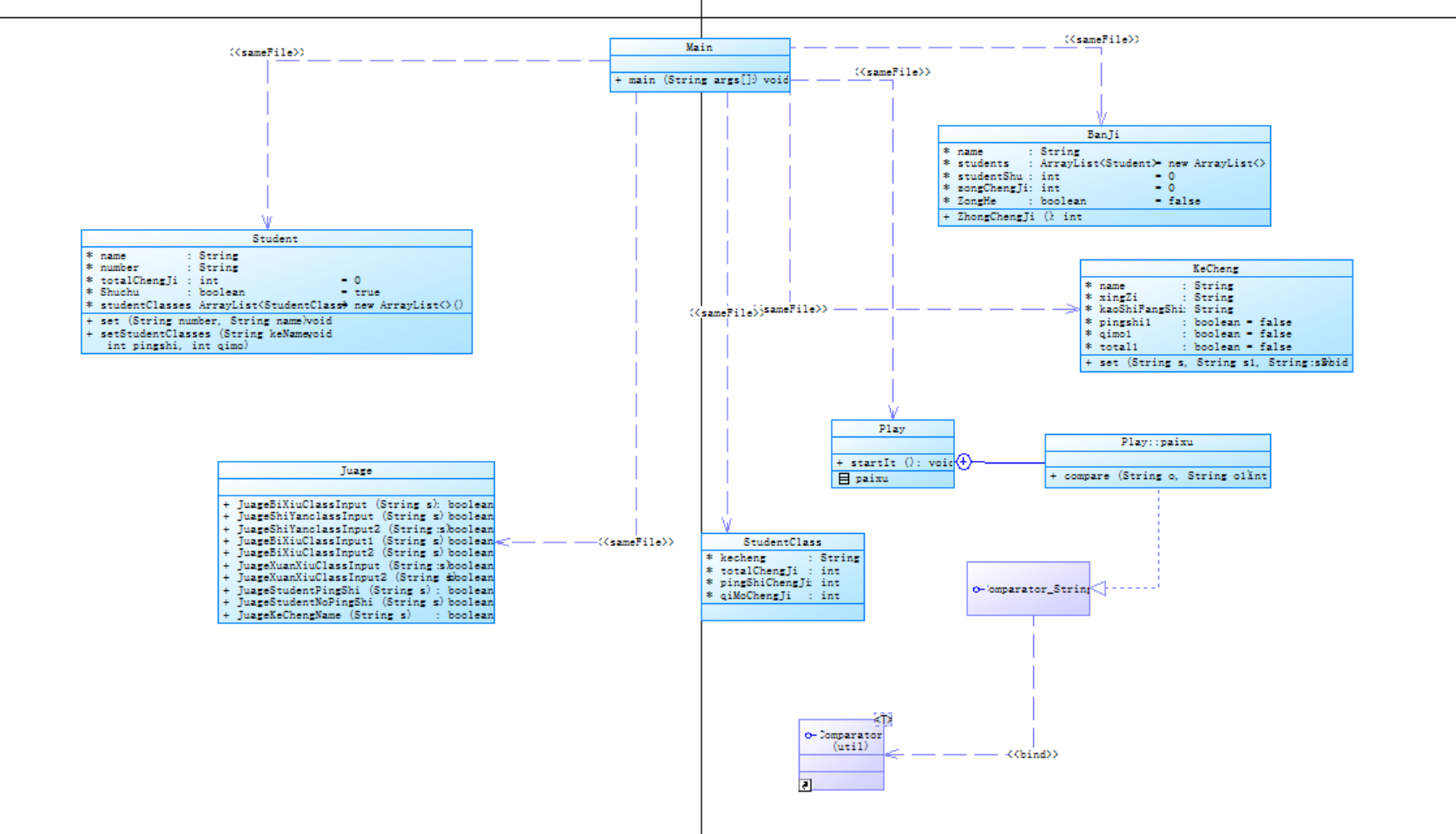Image resolution: width=1456 pixels, height=834 pixels.
Task: Select the Student class header
Action: point(276,239)
